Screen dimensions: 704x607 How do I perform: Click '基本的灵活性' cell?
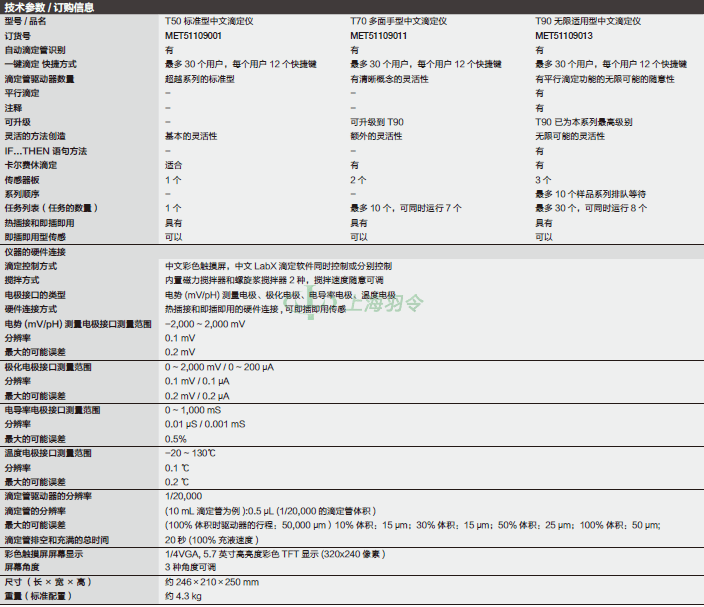[191, 136]
